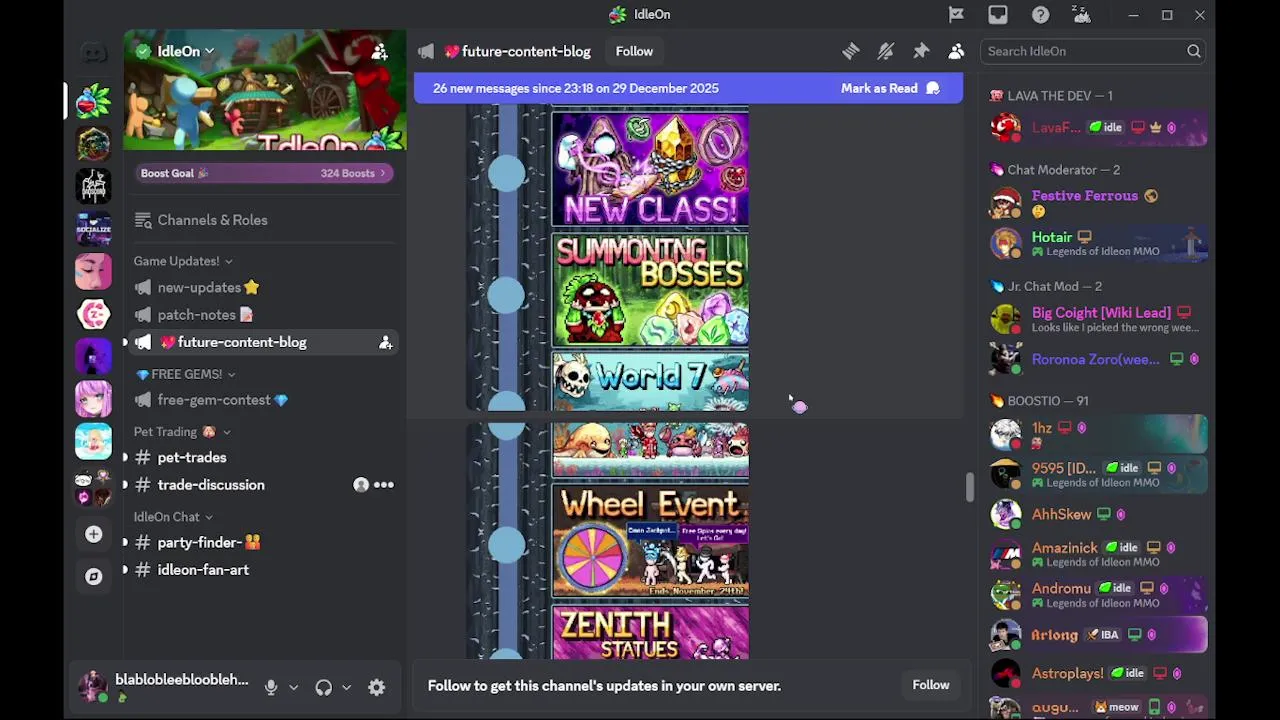The image size is (1280, 720).
Task: Click three dots on trade-discussion channel
Action: point(383,485)
